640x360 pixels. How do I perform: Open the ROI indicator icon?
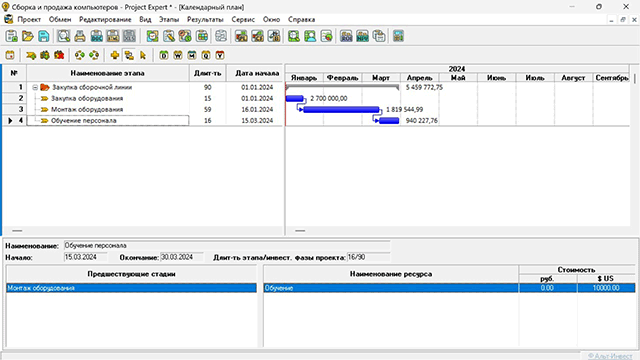(346, 36)
